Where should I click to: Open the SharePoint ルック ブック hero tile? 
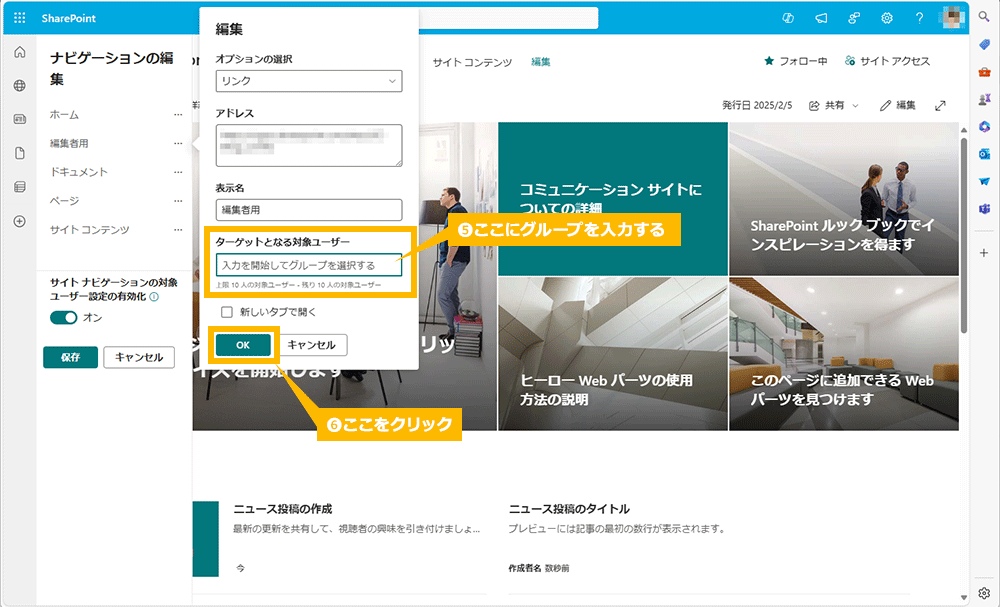844,199
